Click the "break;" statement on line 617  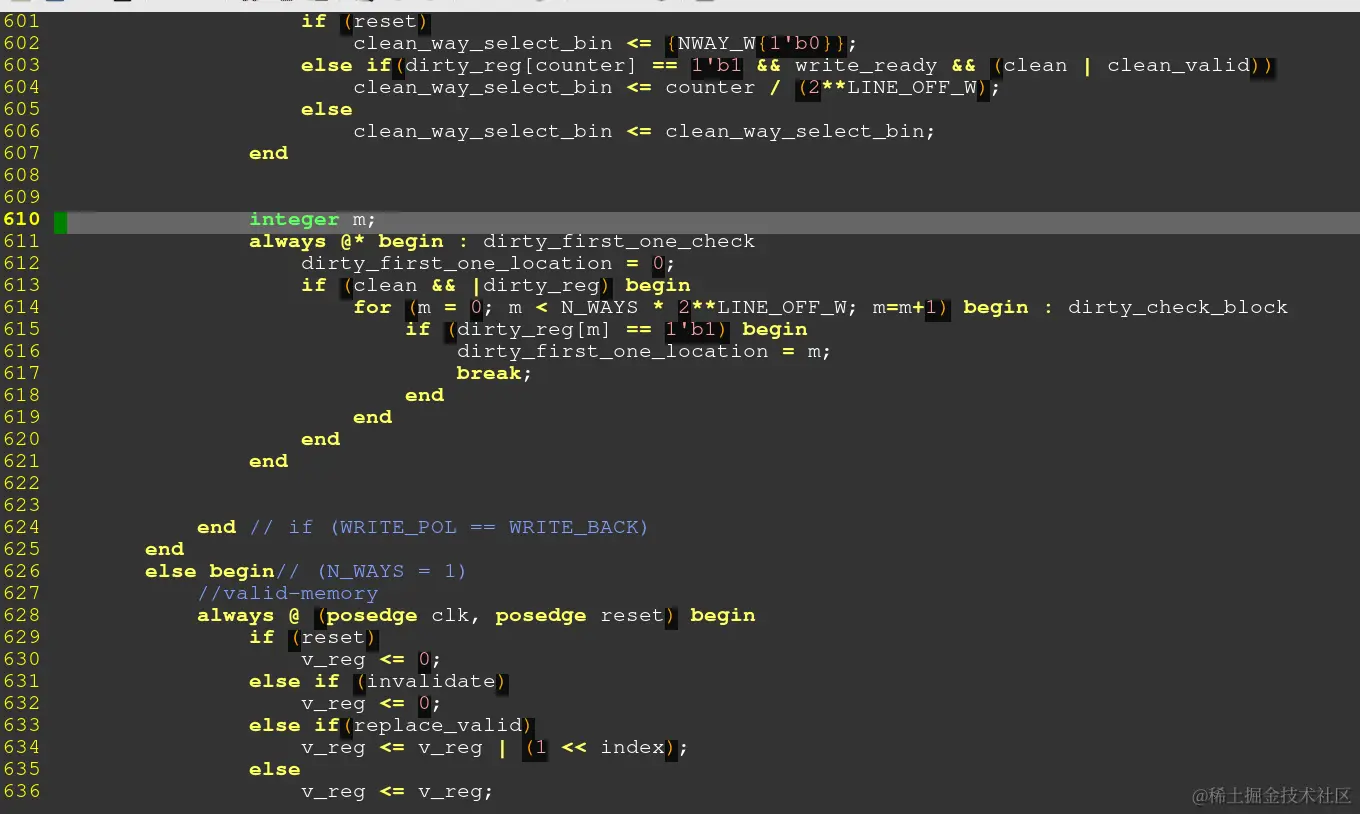[x=495, y=374]
